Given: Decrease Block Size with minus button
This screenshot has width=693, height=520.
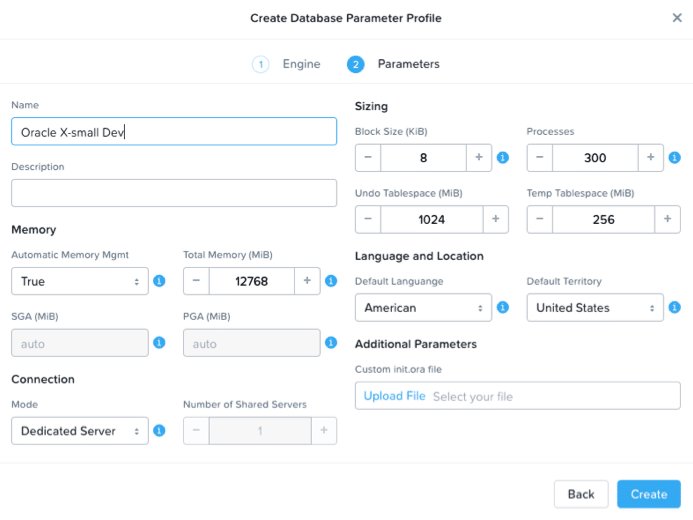Looking at the screenshot, I should (368, 158).
